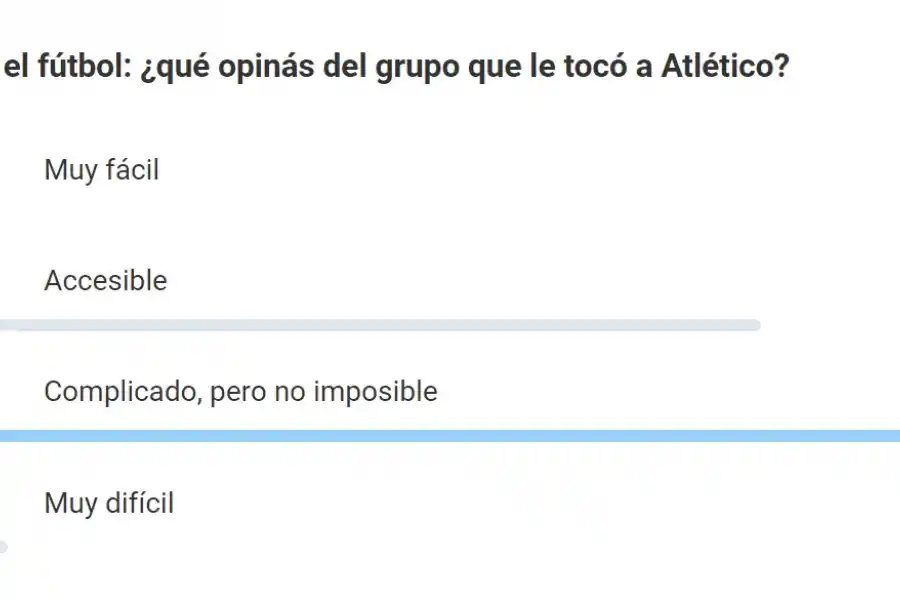Click the "Accesible" text label
900x600 pixels.
click(x=105, y=281)
